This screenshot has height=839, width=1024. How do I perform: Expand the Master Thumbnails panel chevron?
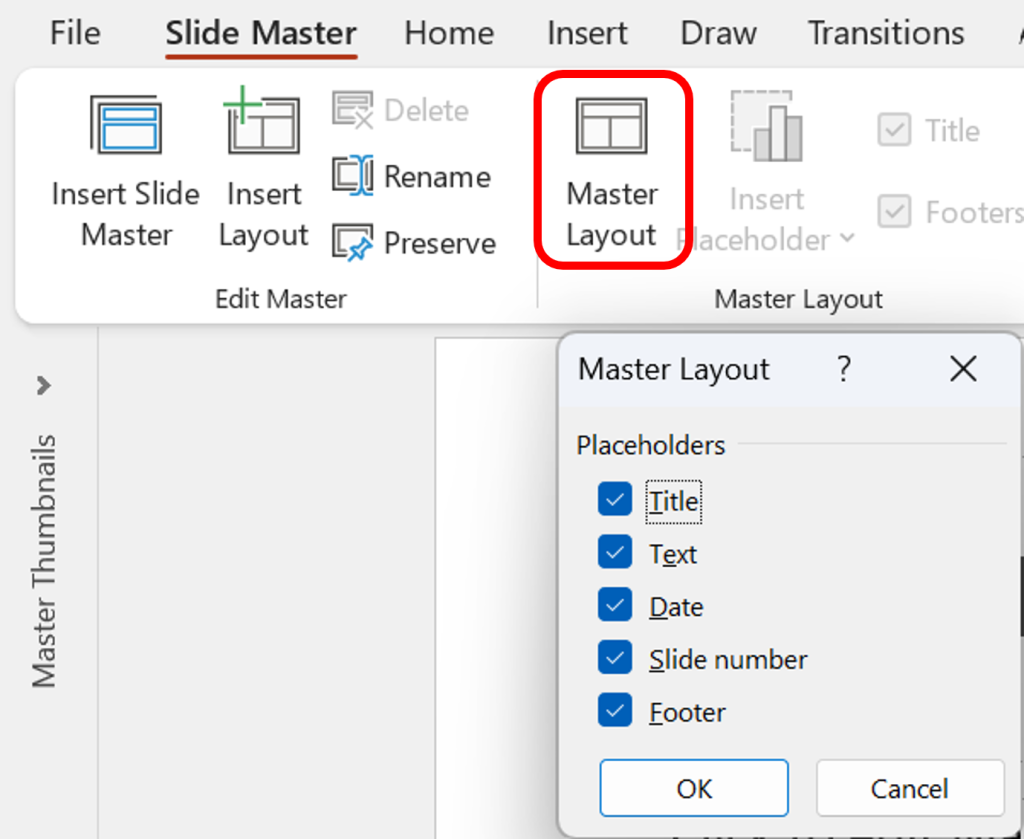point(43,385)
